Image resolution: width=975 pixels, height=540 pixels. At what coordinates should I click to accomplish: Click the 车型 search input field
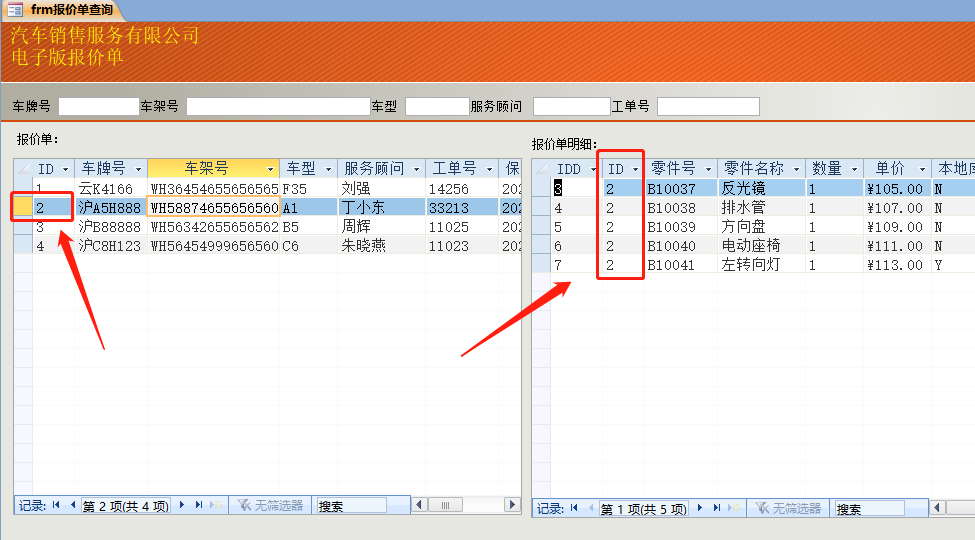[438, 106]
